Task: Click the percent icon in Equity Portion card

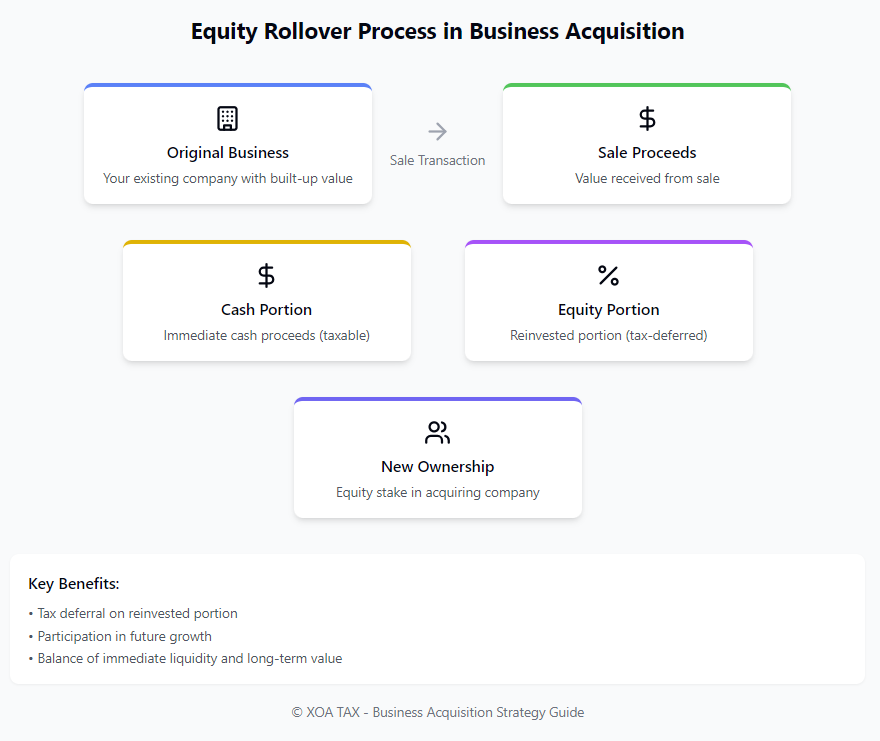Action: point(608,275)
